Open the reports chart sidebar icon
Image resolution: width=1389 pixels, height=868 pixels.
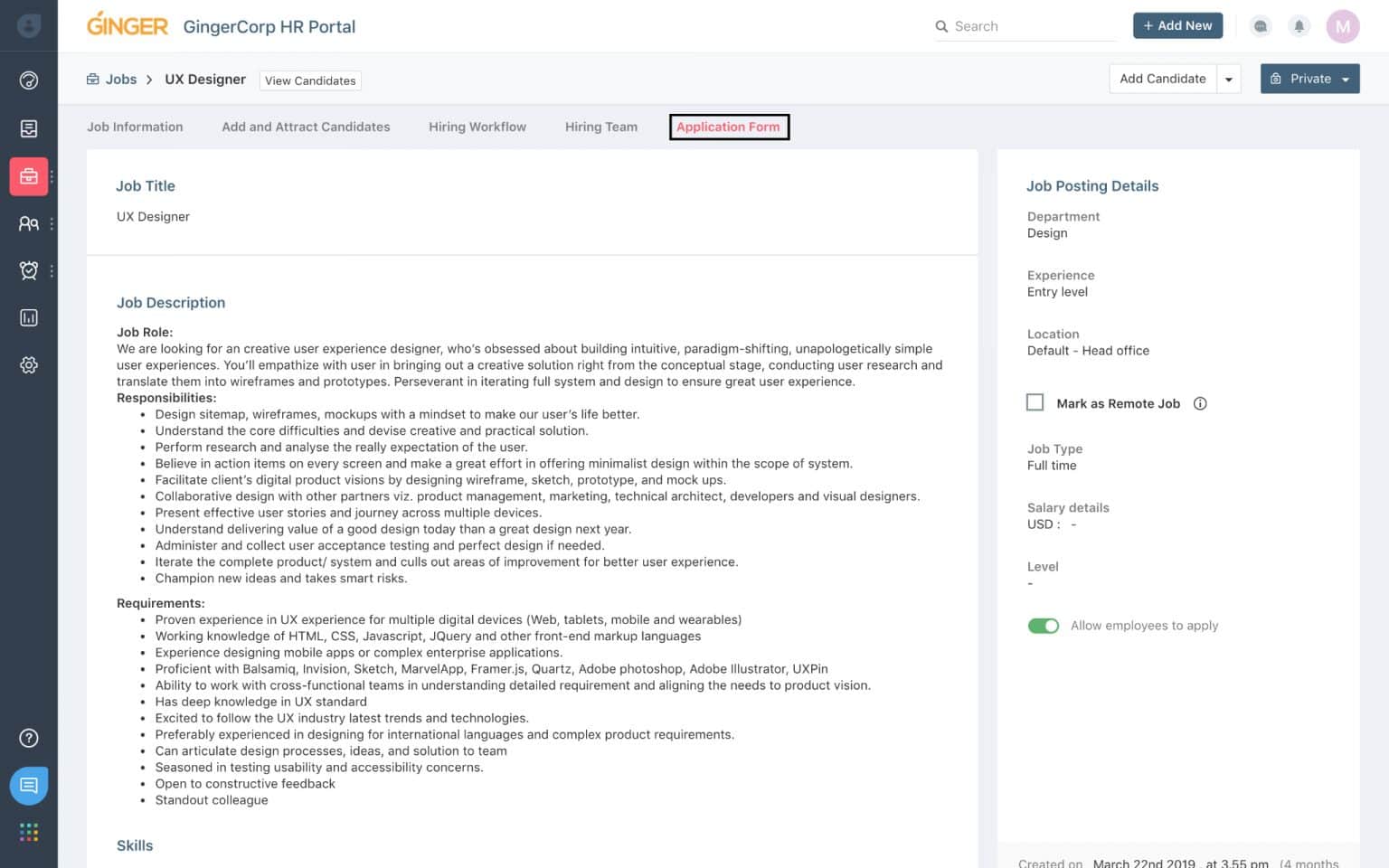29,317
